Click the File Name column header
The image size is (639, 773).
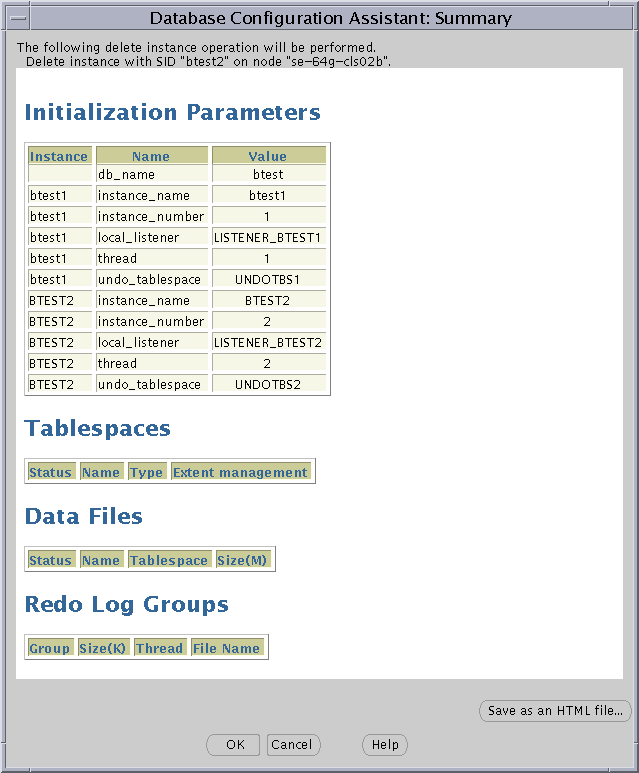[x=227, y=648]
